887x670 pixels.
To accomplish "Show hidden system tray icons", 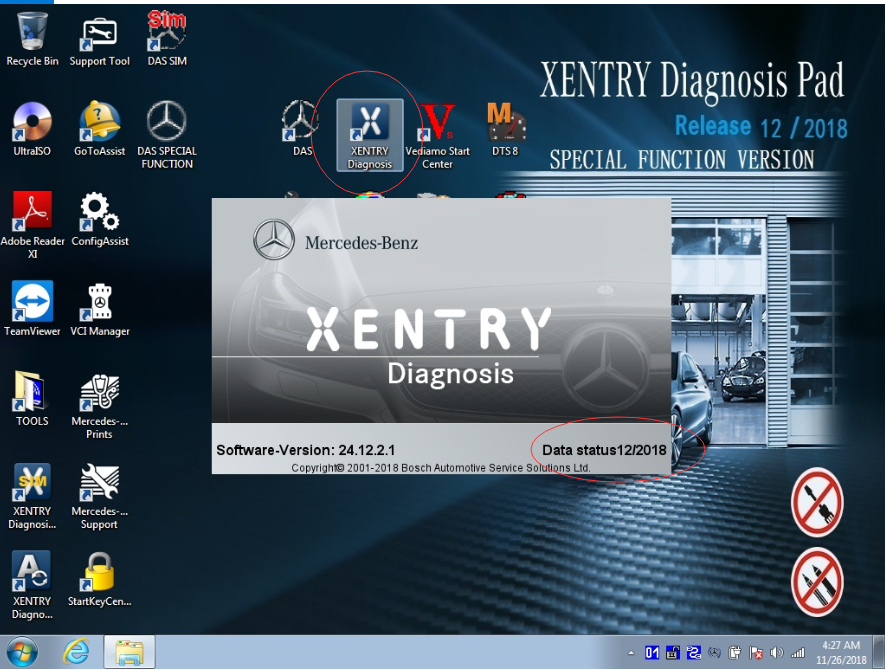I will 631,653.
